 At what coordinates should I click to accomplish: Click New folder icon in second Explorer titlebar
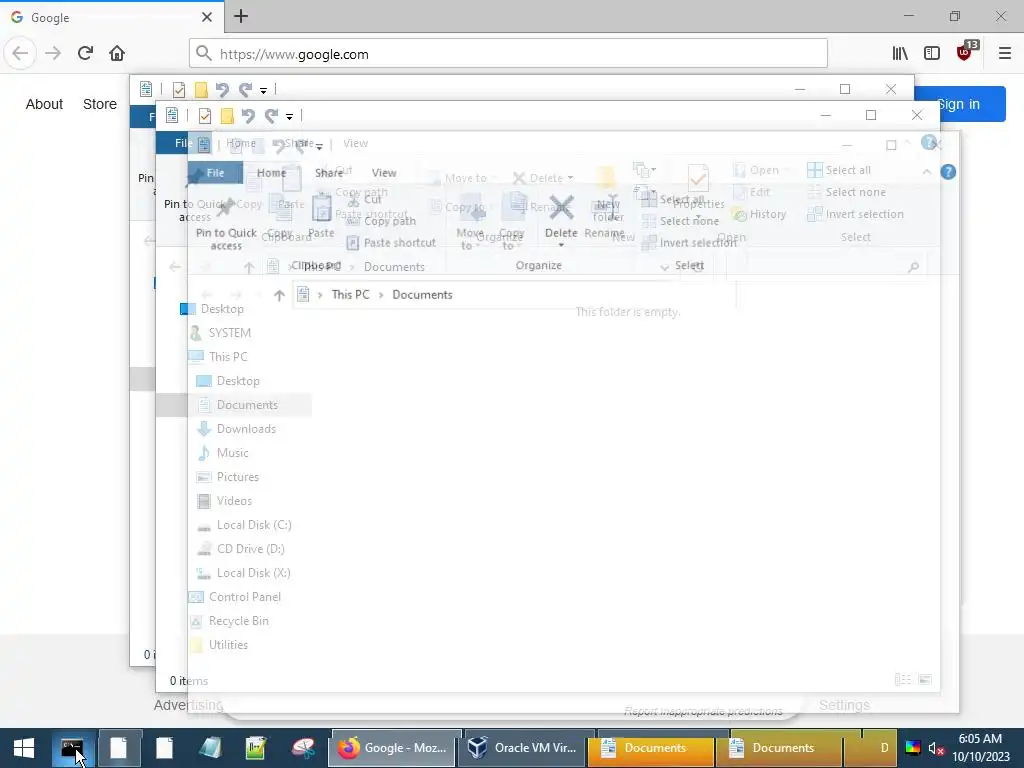pos(227,116)
